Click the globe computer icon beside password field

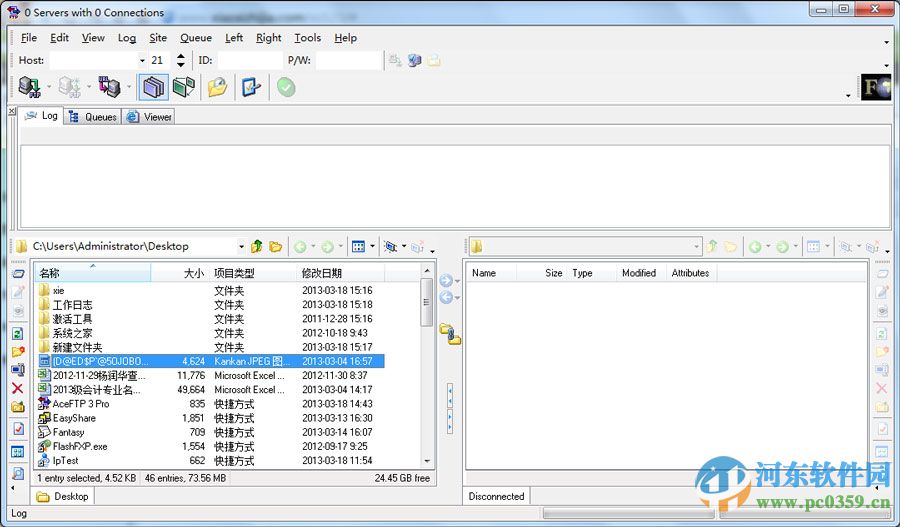pyautogui.click(x=415, y=60)
